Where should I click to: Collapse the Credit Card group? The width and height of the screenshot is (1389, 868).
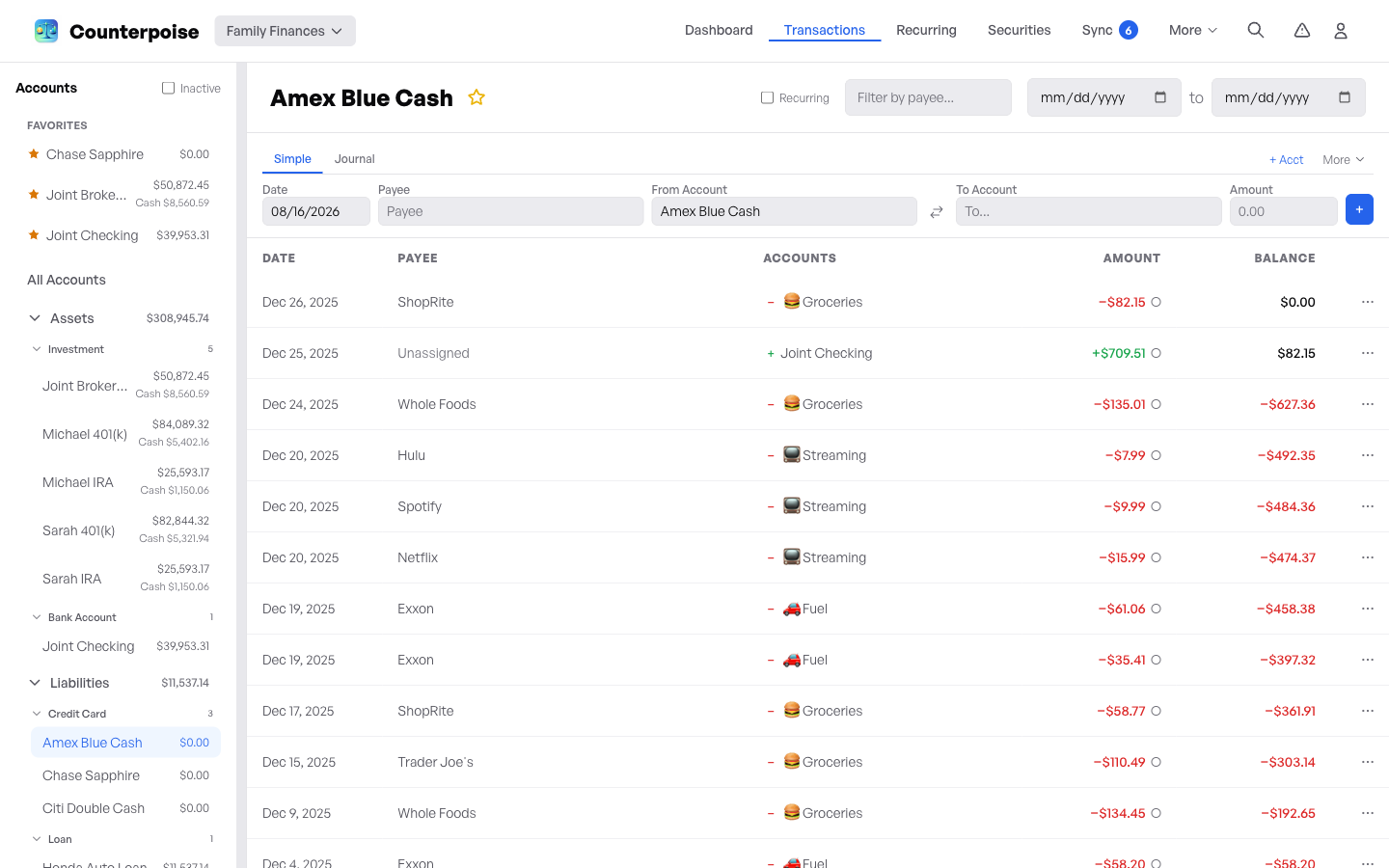pyautogui.click(x=37, y=714)
